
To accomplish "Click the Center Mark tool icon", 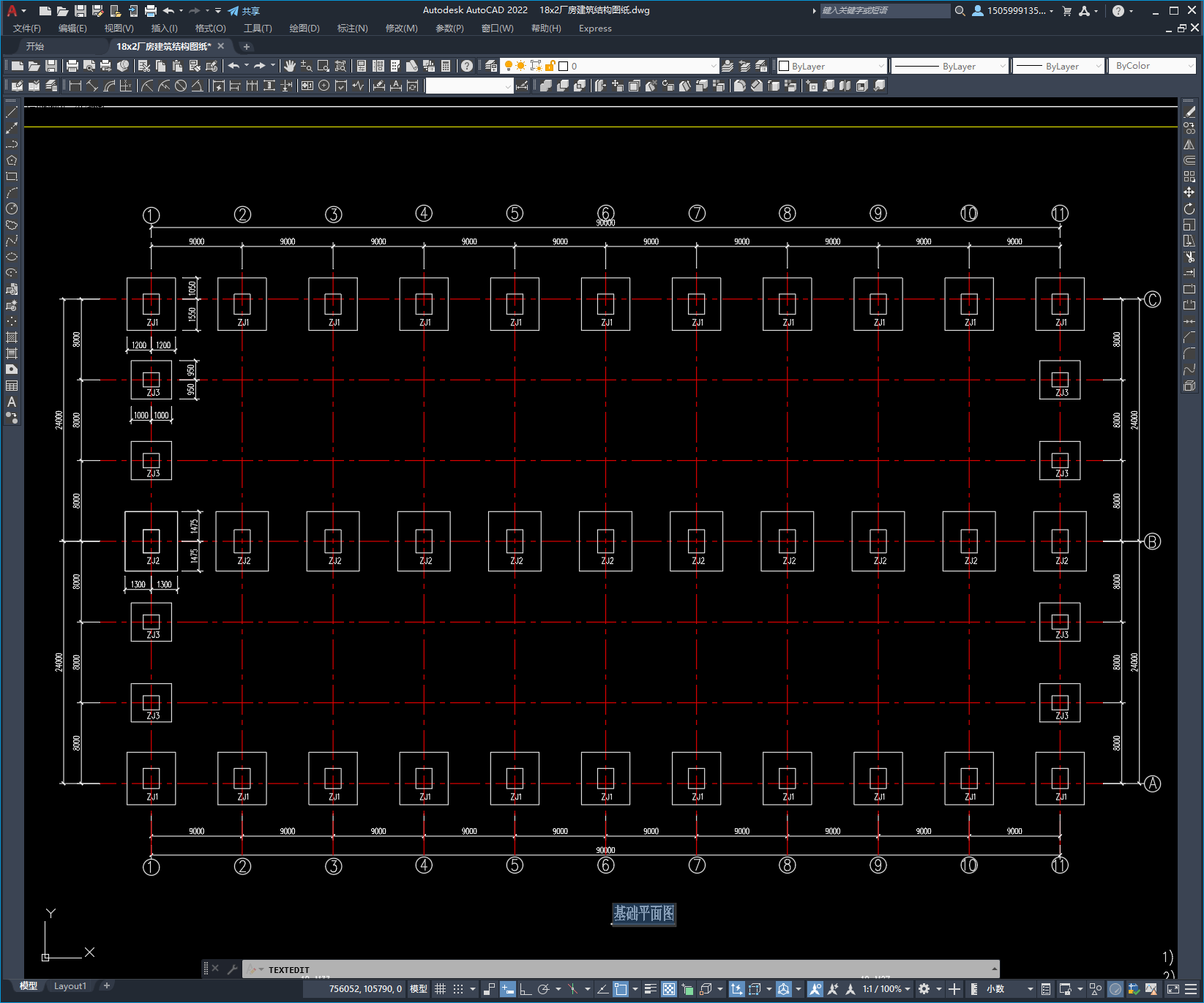I will point(324,86).
